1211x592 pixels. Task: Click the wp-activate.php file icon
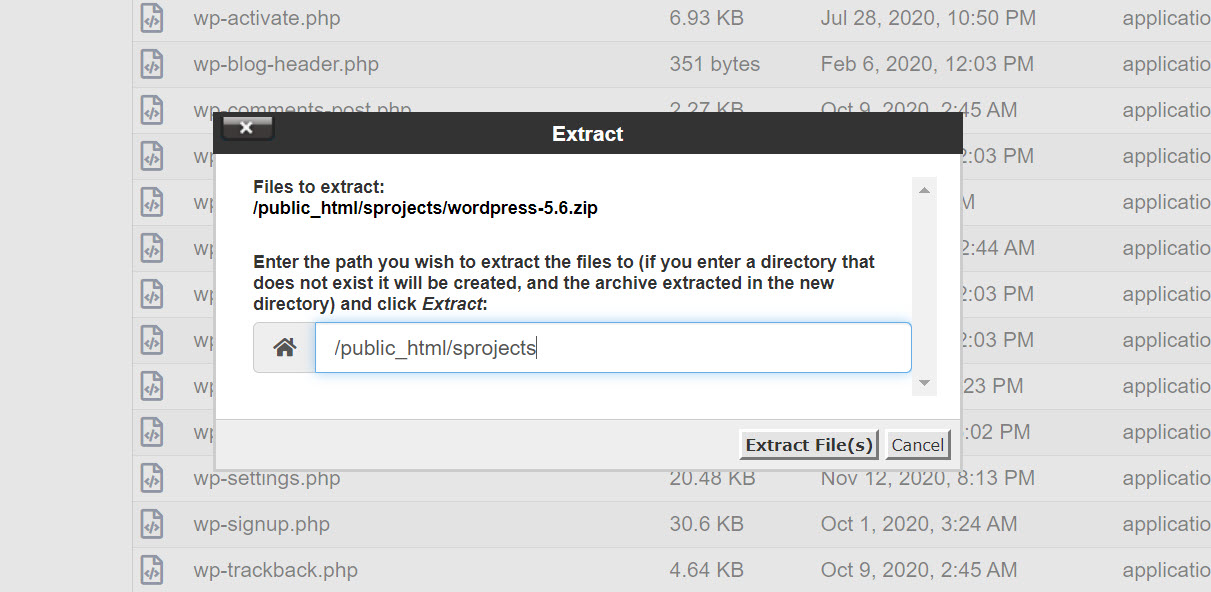click(x=151, y=18)
